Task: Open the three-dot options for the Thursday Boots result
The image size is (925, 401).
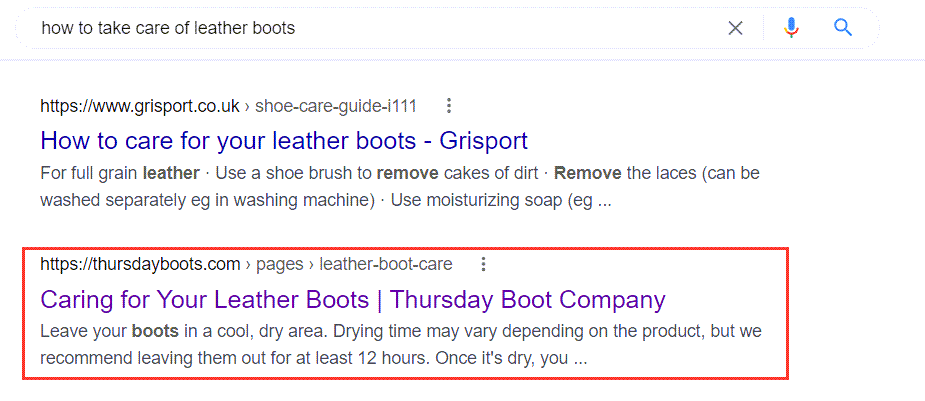Action: click(x=484, y=264)
